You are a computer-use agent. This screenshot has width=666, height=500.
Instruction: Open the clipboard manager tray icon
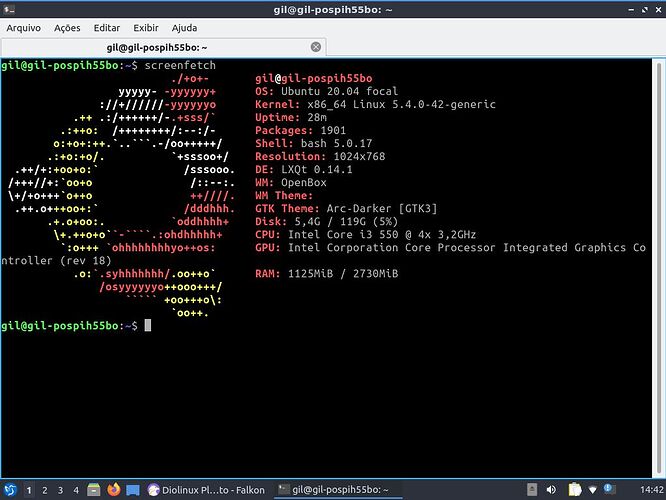(x=575, y=490)
